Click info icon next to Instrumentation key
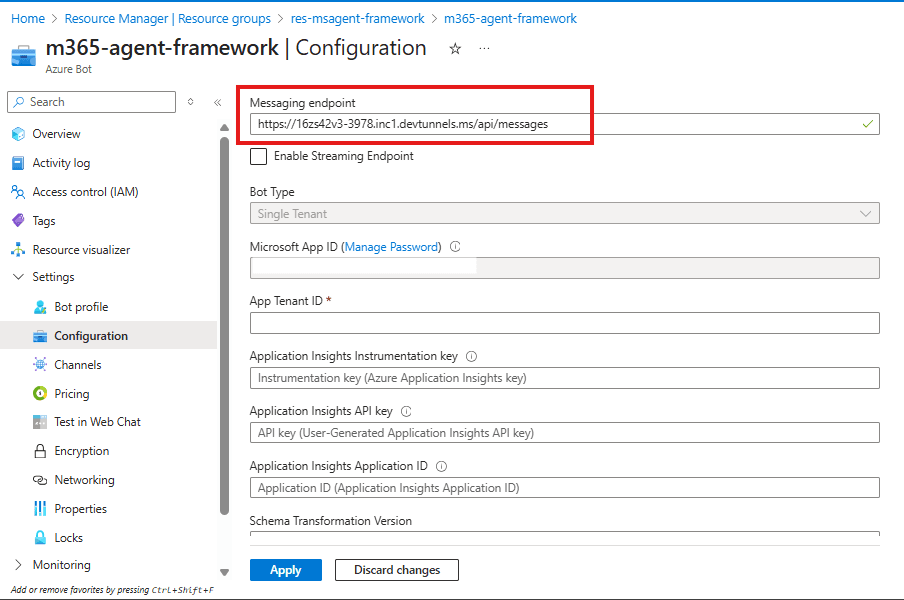The image size is (904, 600). (472, 356)
